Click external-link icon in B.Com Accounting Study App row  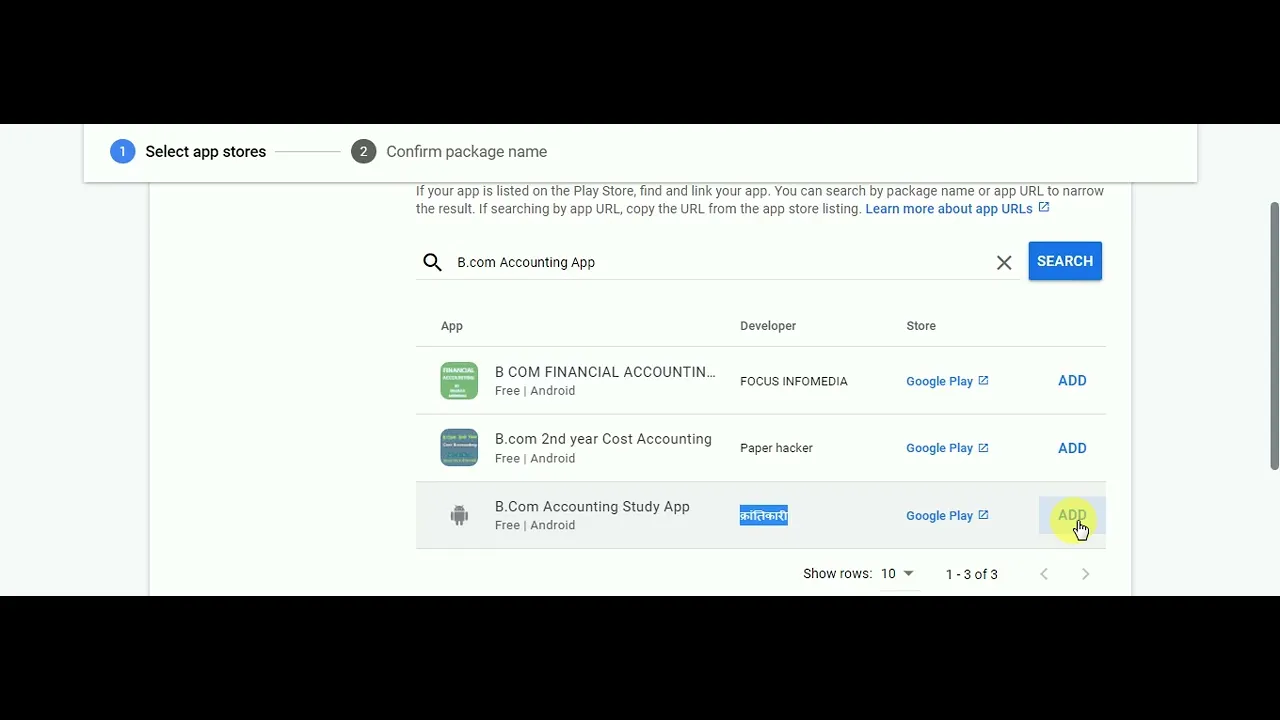pyautogui.click(x=983, y=515)
